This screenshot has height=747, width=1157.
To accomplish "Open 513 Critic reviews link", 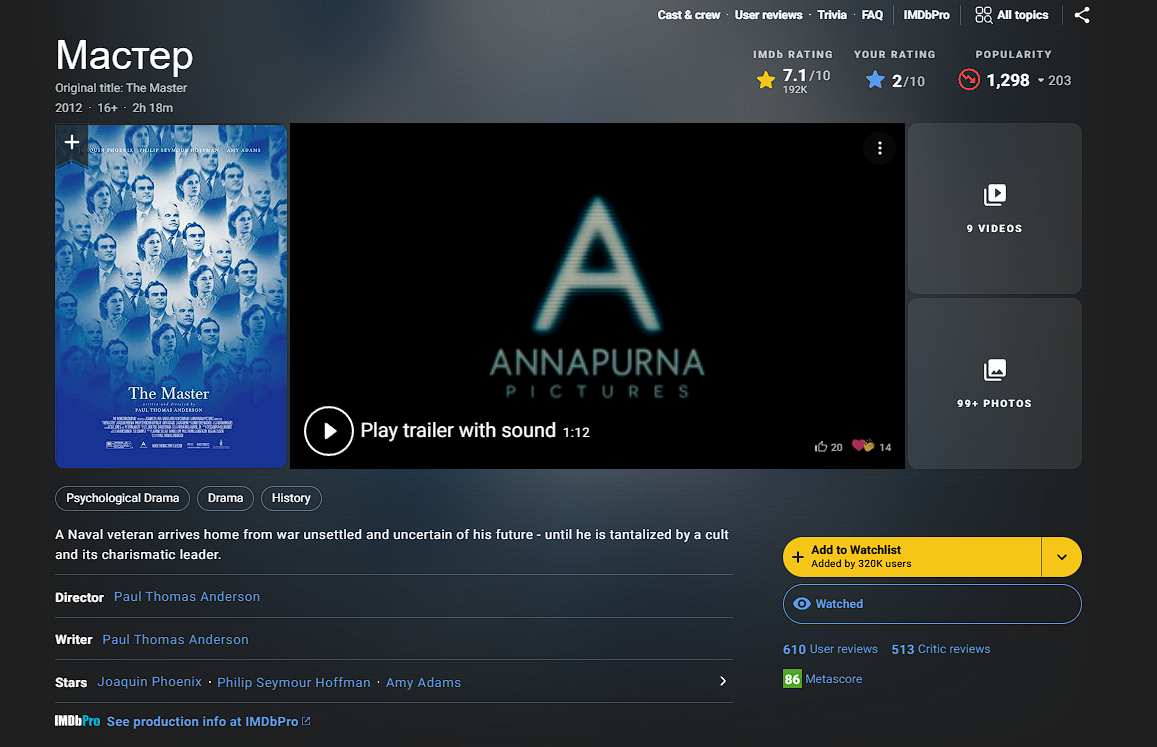I will pos(941,649).
